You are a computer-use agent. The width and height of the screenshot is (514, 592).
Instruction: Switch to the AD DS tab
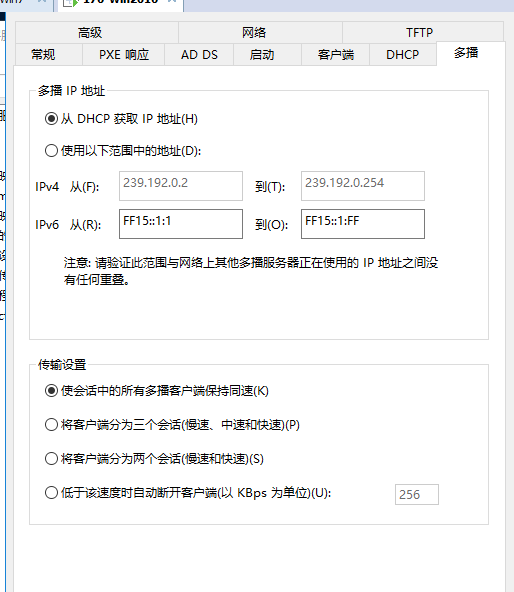click(x=199, y=55)
